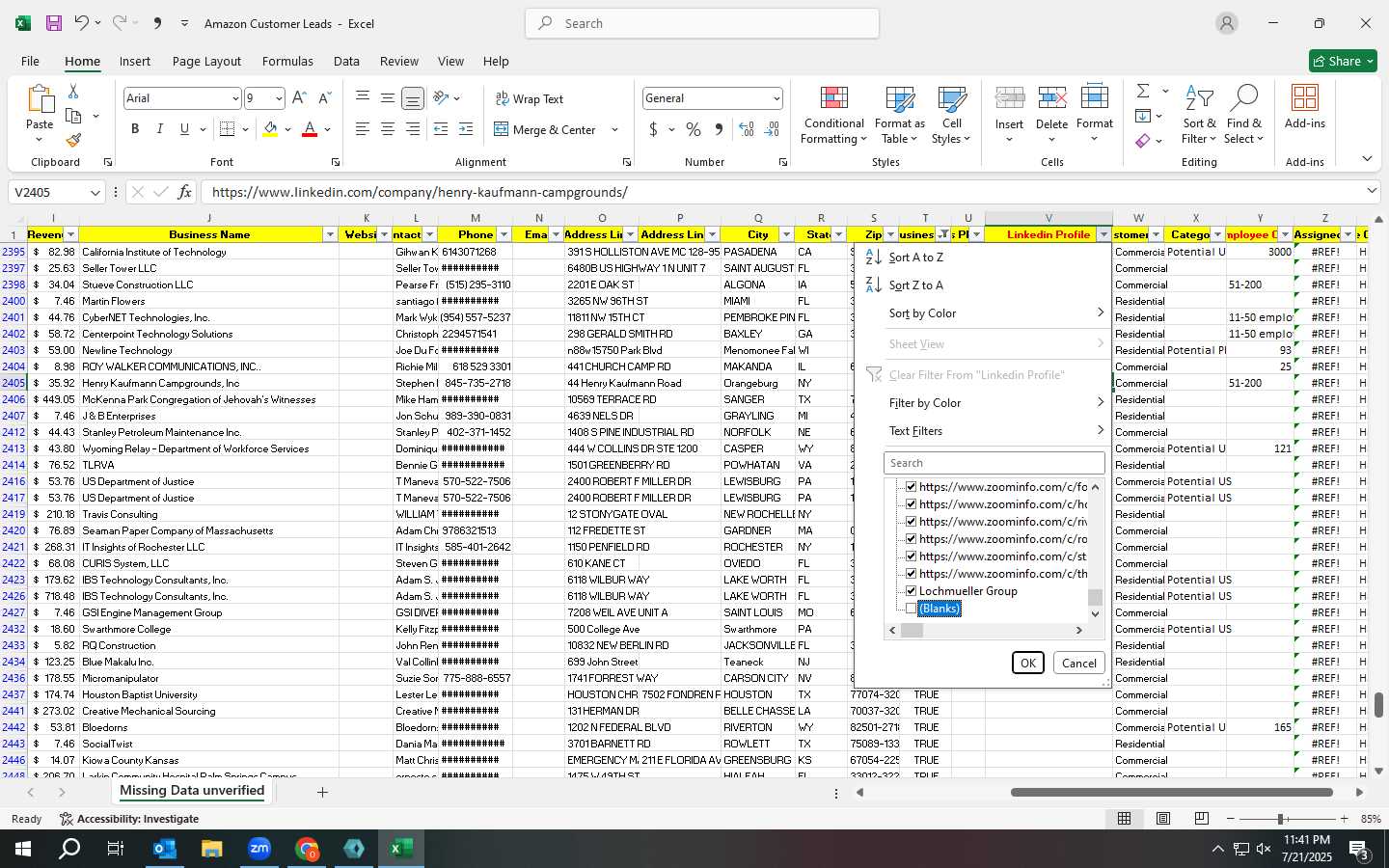Click the Share button

[x=1343, y=61]
